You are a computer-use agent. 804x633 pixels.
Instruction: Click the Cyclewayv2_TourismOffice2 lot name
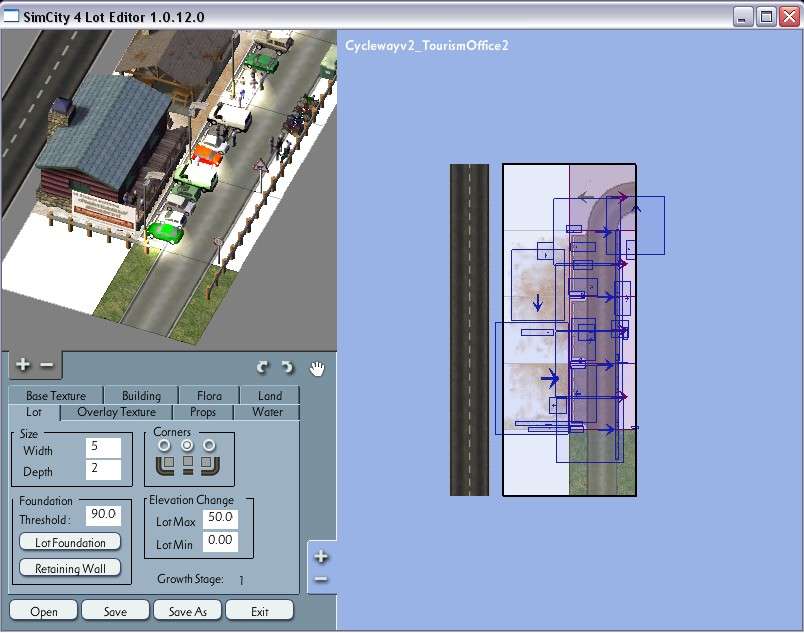click(427, 46)
